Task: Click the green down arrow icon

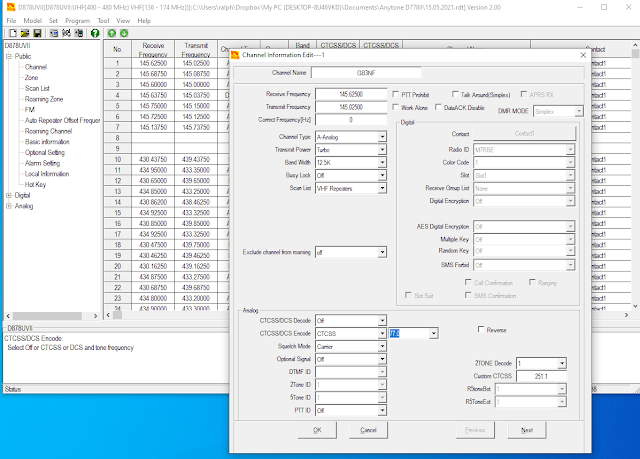Action: coord(124,33)
